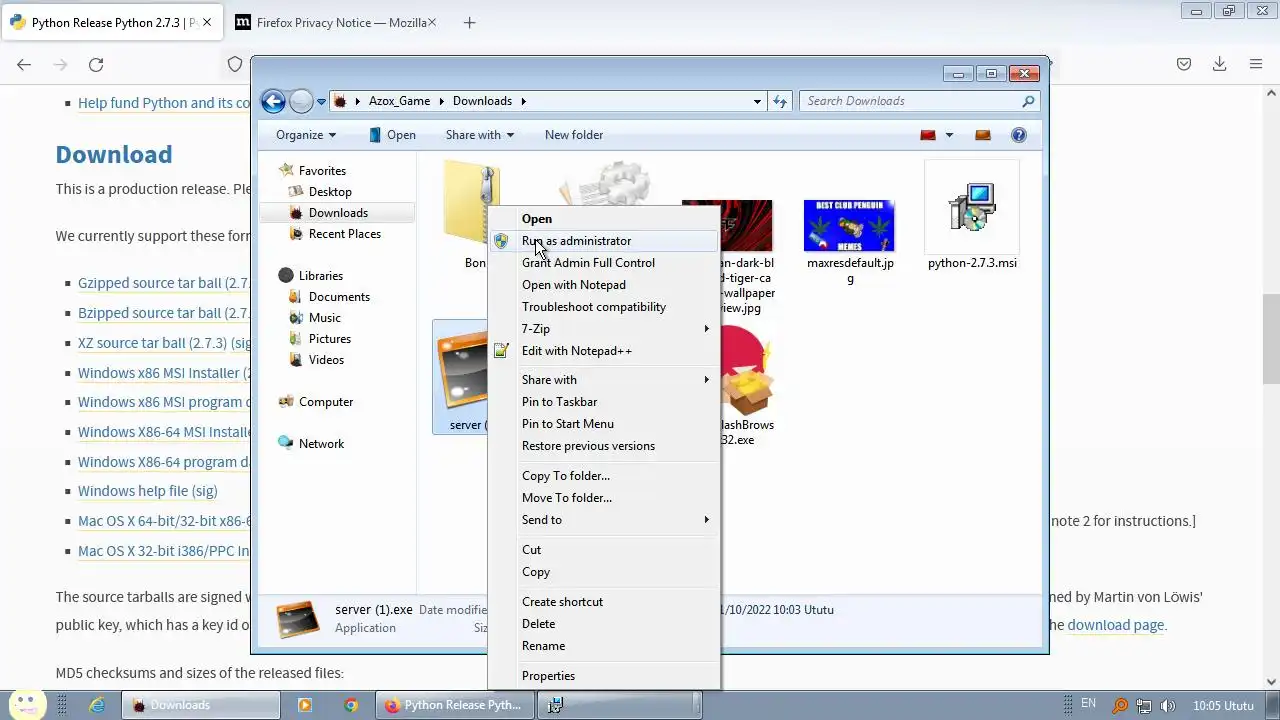Open Chrome from the taskbar
1280x720 pixels.
coord(351,705)
